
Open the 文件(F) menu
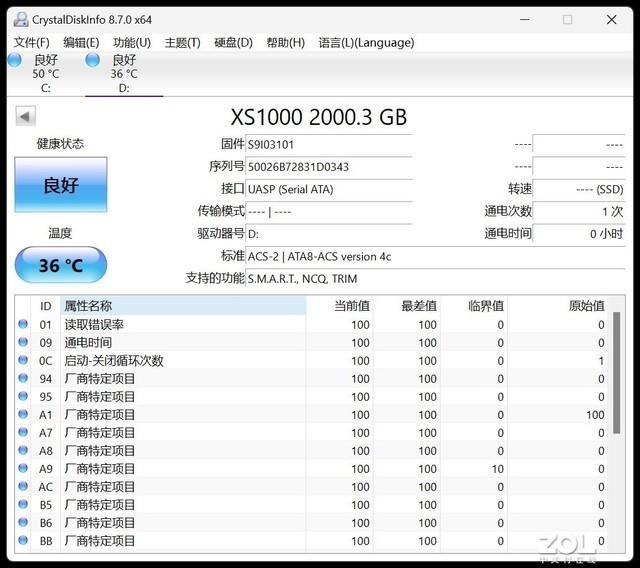[x=31, y=42]
